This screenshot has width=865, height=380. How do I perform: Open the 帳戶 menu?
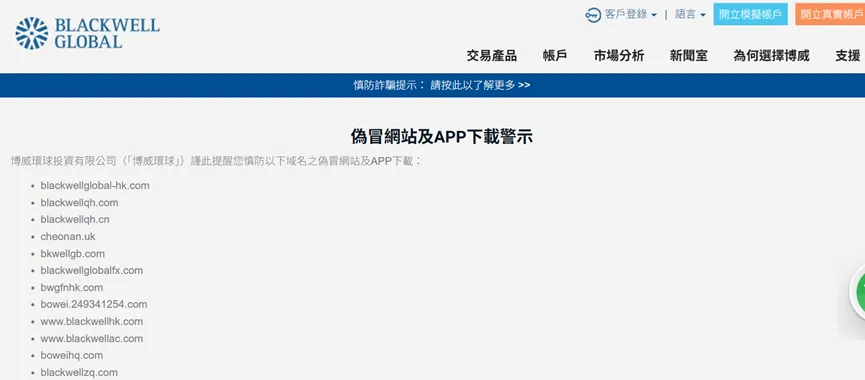[555, 56]
